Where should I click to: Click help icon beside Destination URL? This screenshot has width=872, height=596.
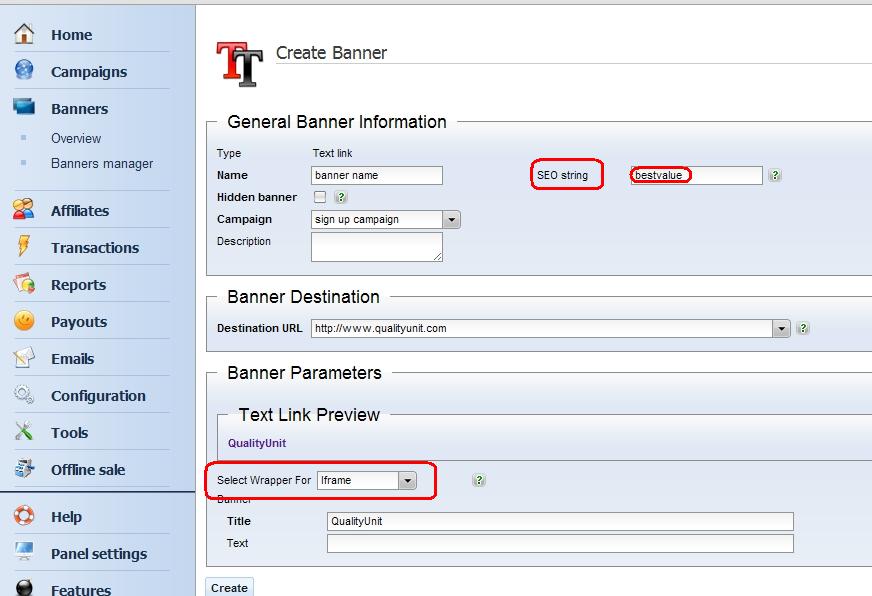[x=803, y=328]
